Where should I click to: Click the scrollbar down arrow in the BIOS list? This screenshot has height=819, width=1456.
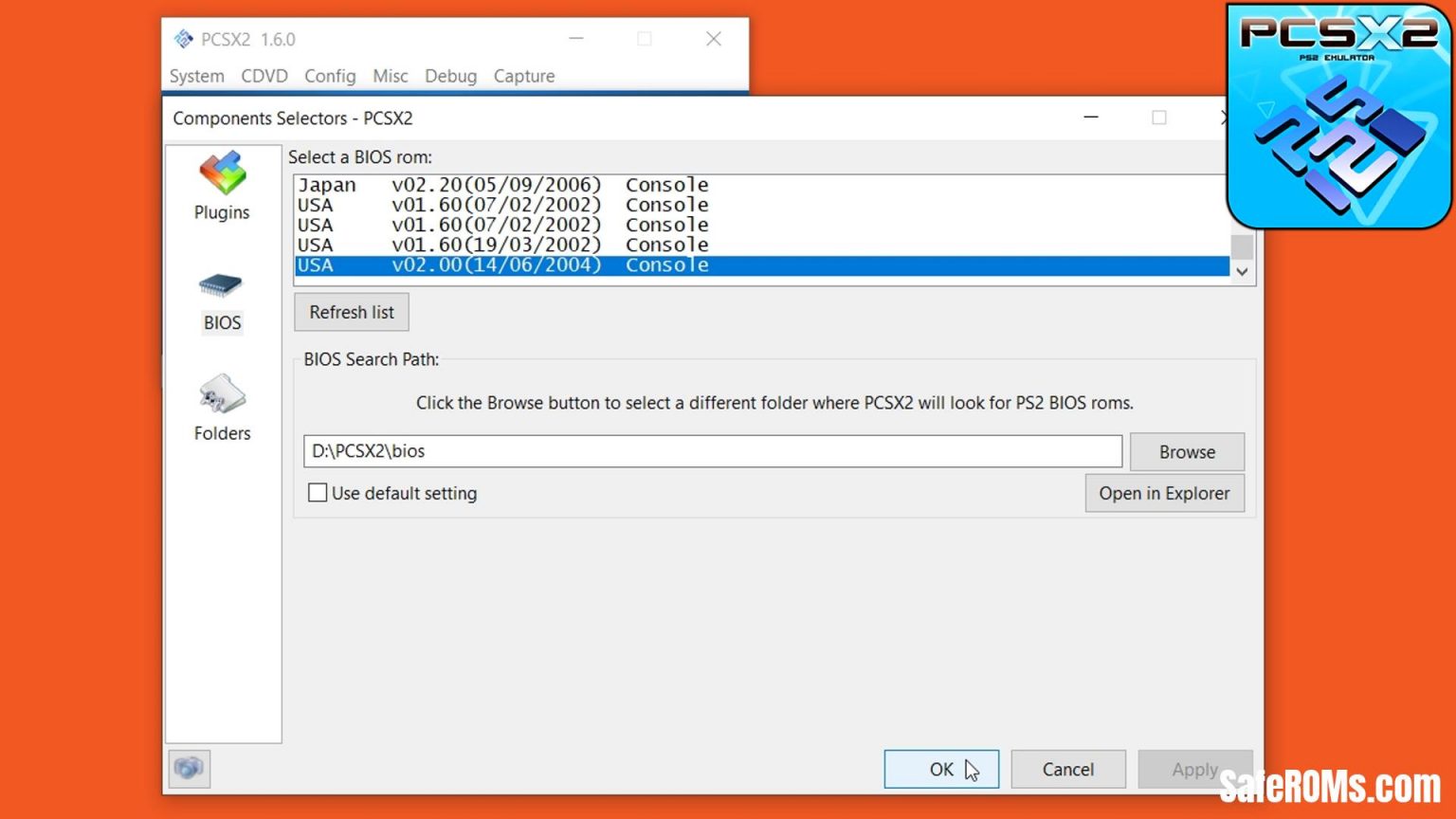point(1242,272)
